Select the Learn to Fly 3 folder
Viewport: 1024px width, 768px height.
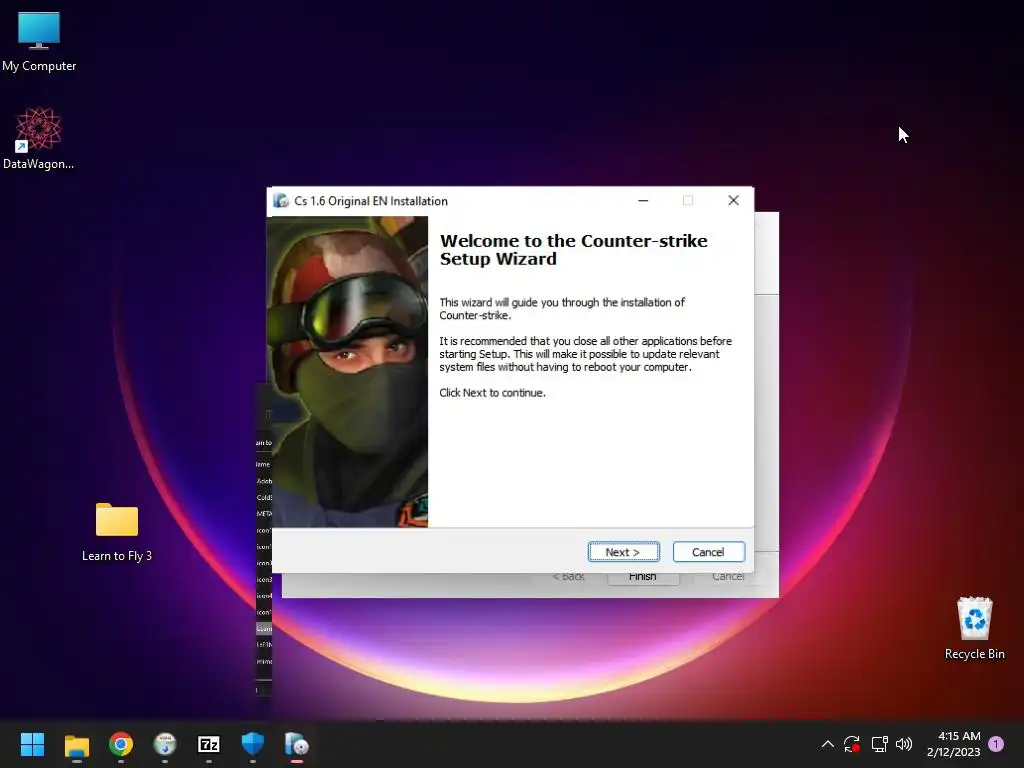117,532
